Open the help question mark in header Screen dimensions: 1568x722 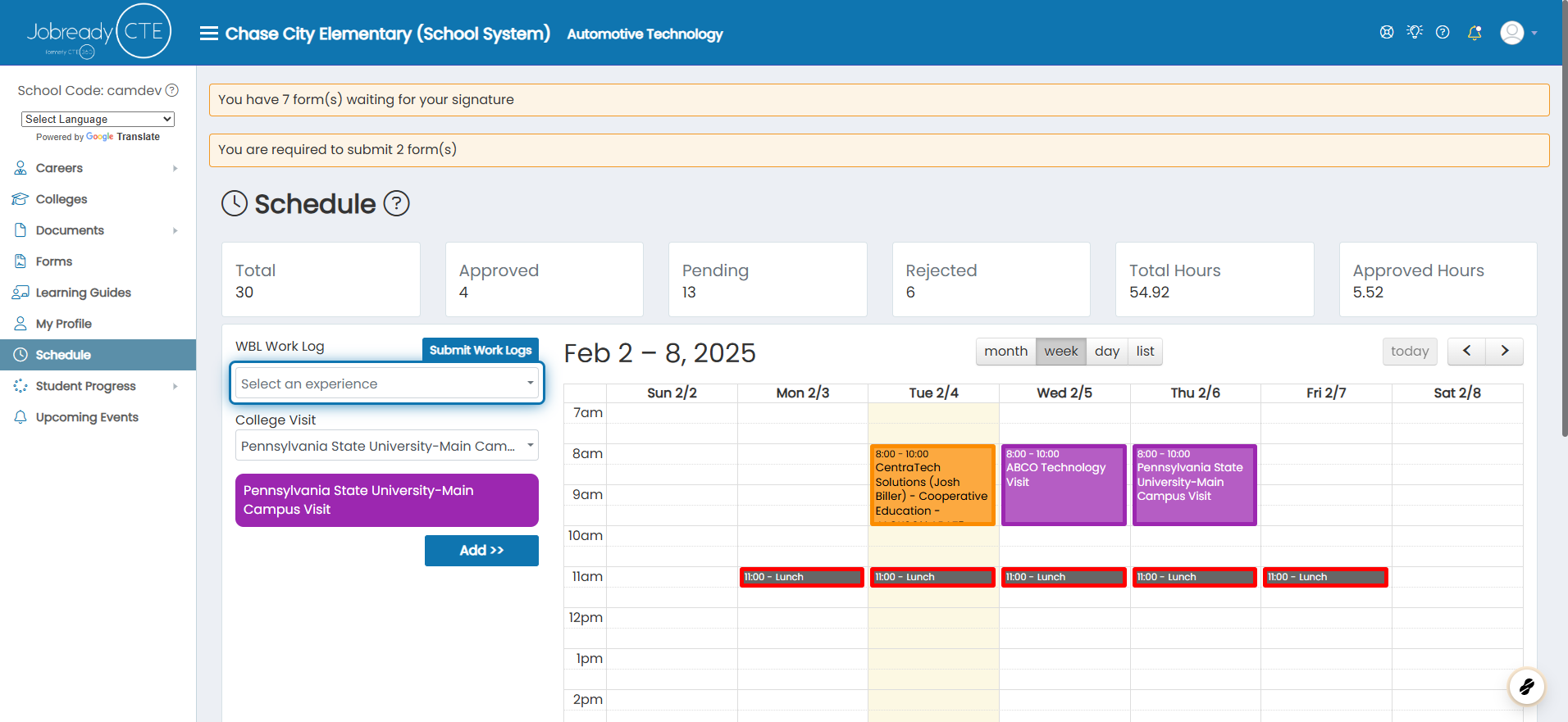tap(1443, 32)
